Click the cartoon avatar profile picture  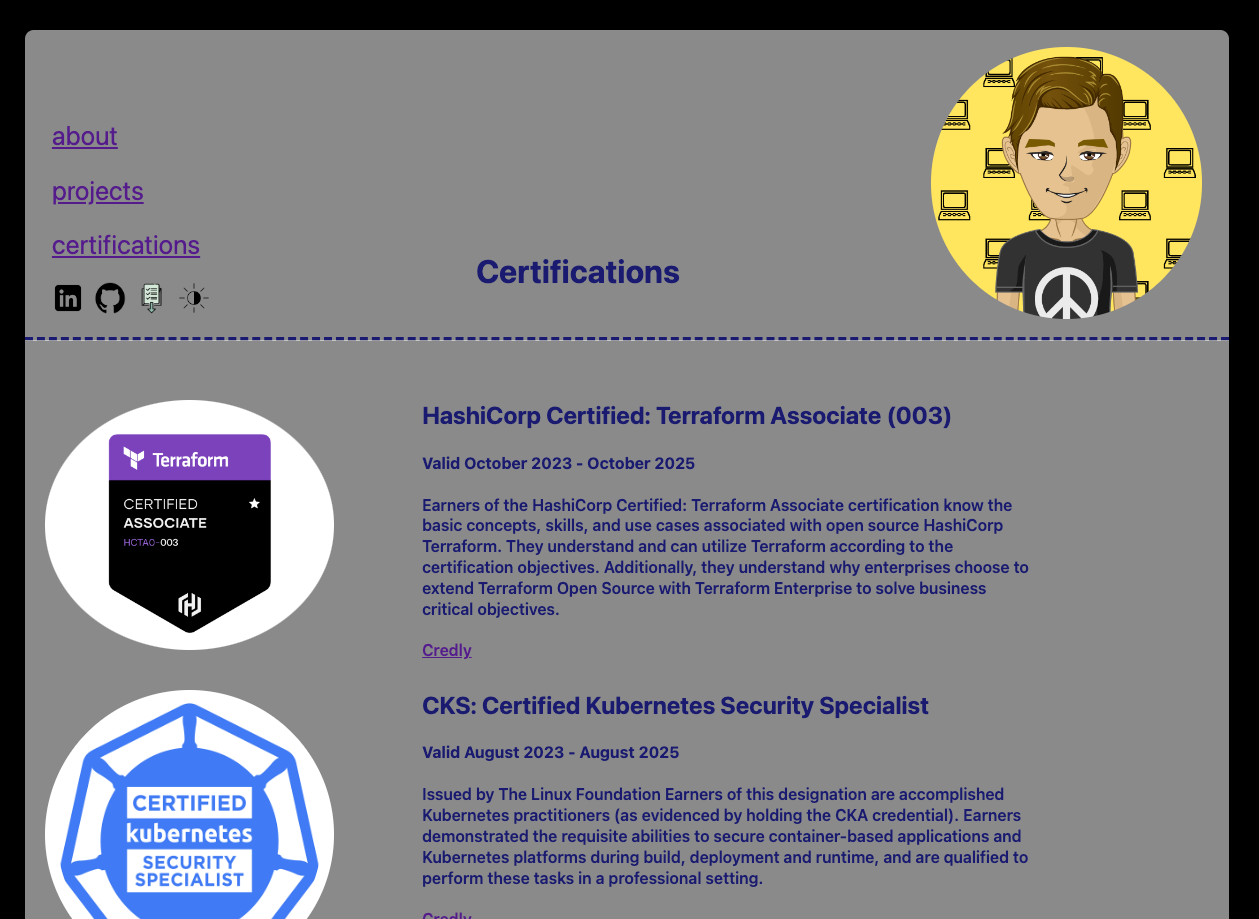(1066, 183)
